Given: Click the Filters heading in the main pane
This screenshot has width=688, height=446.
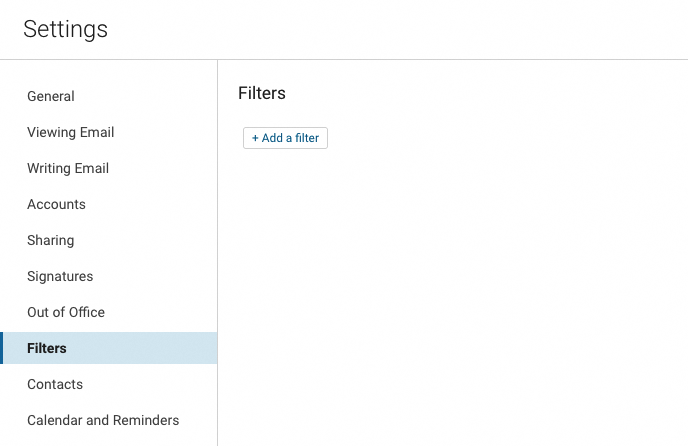Looking at the screenshot, I should [262, 94].
